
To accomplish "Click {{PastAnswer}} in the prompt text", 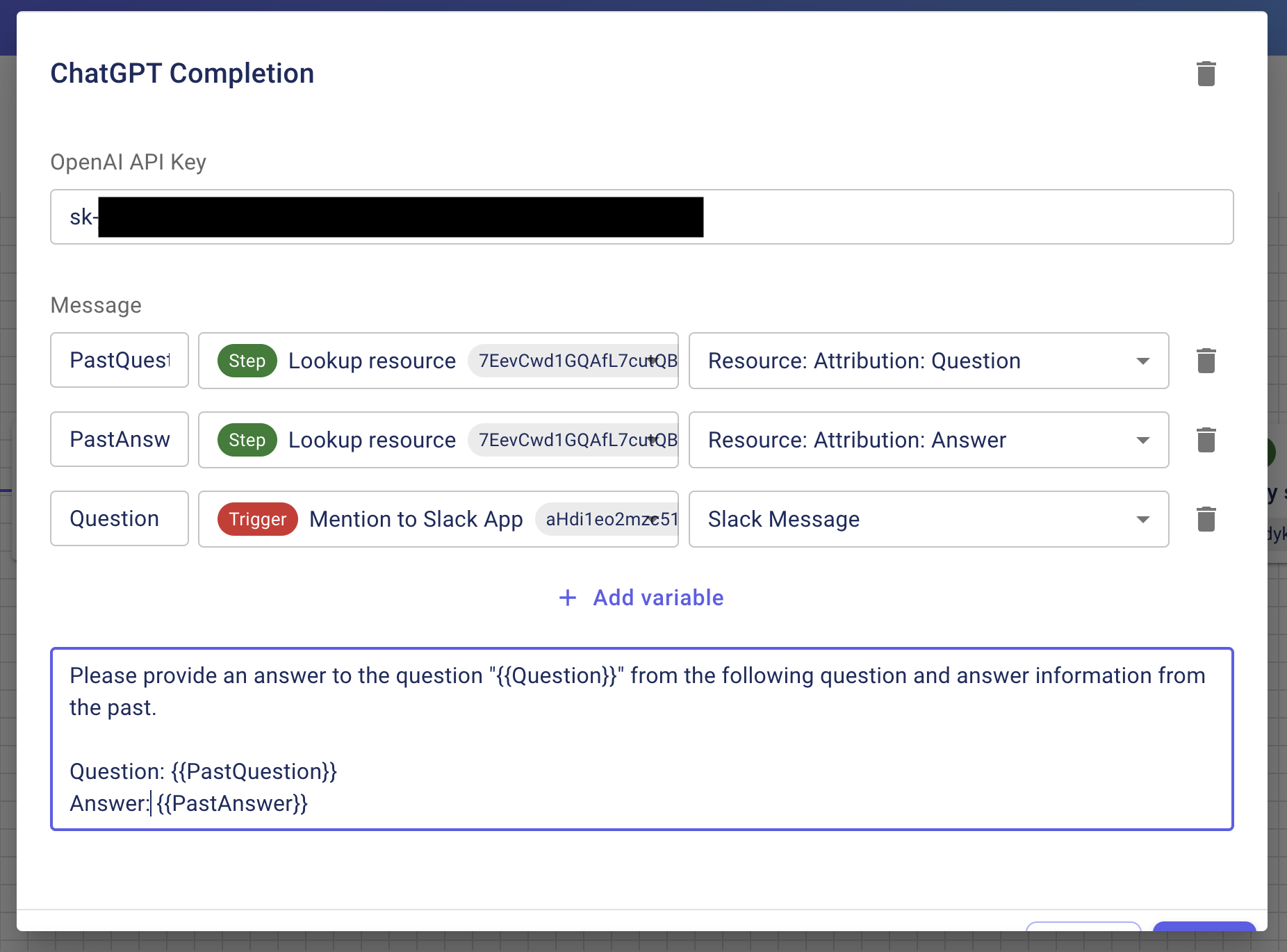I will pyautogui.click(x=232, y=803).
